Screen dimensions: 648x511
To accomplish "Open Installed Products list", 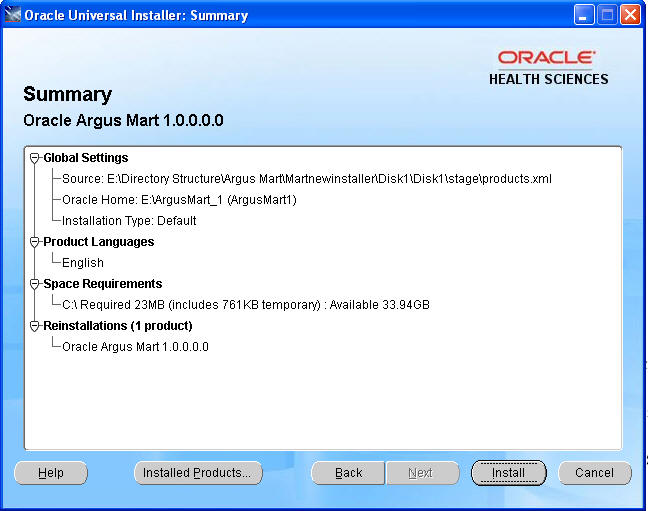I will pyautogui.click(x=198, y=473).
